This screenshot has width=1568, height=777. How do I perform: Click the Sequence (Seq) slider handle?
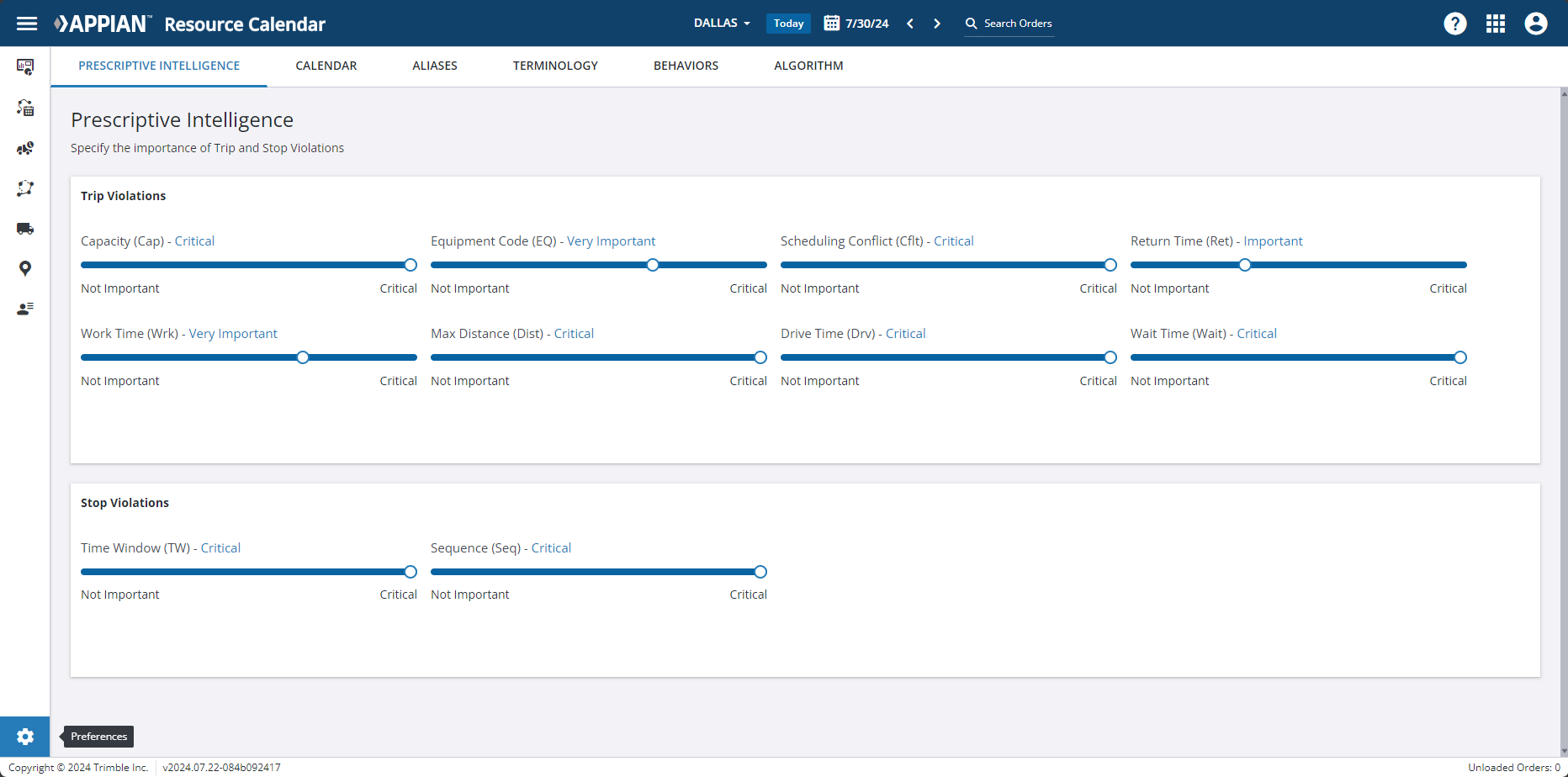[760, 572]
